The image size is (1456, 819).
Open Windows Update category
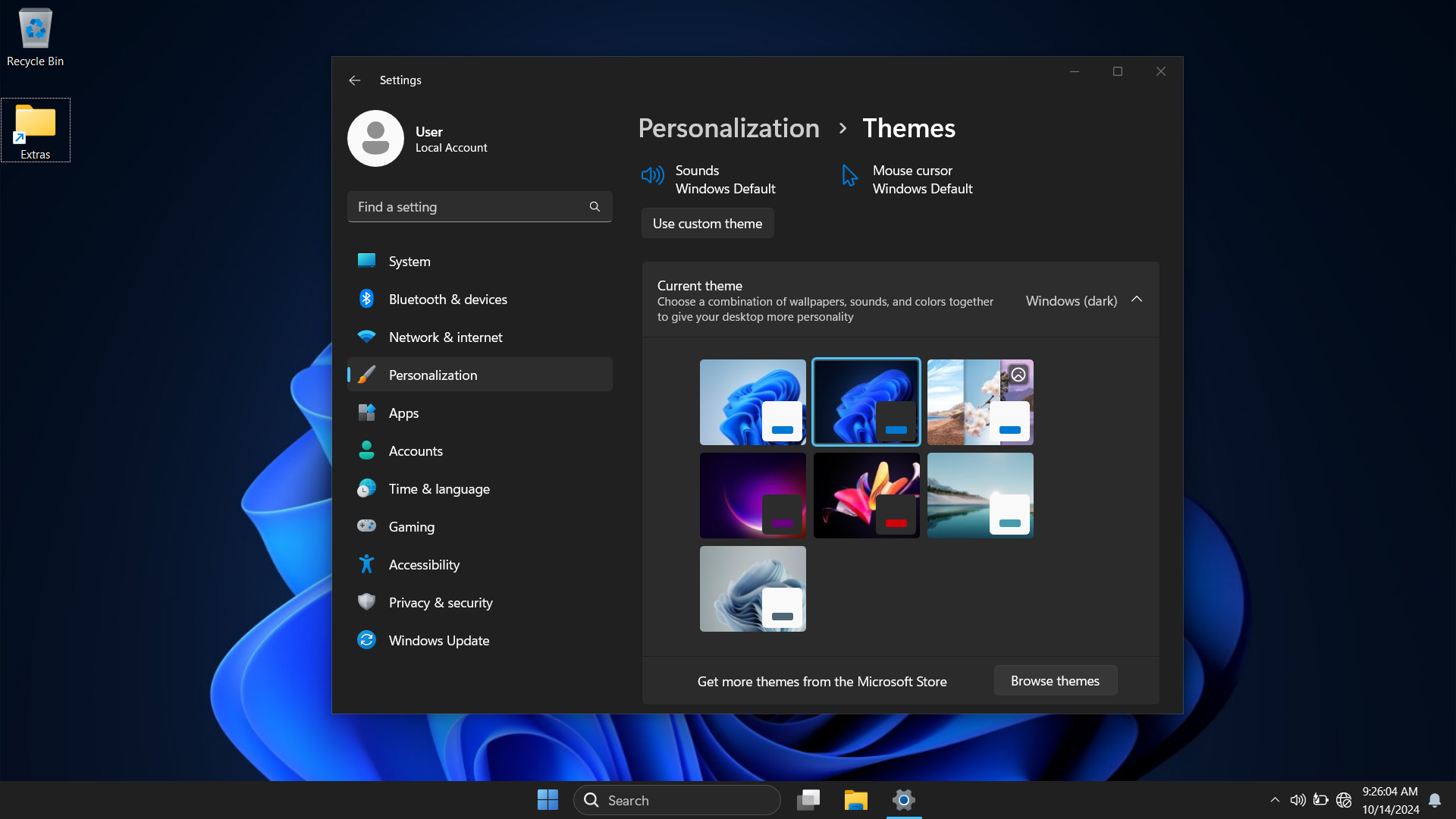480,640
